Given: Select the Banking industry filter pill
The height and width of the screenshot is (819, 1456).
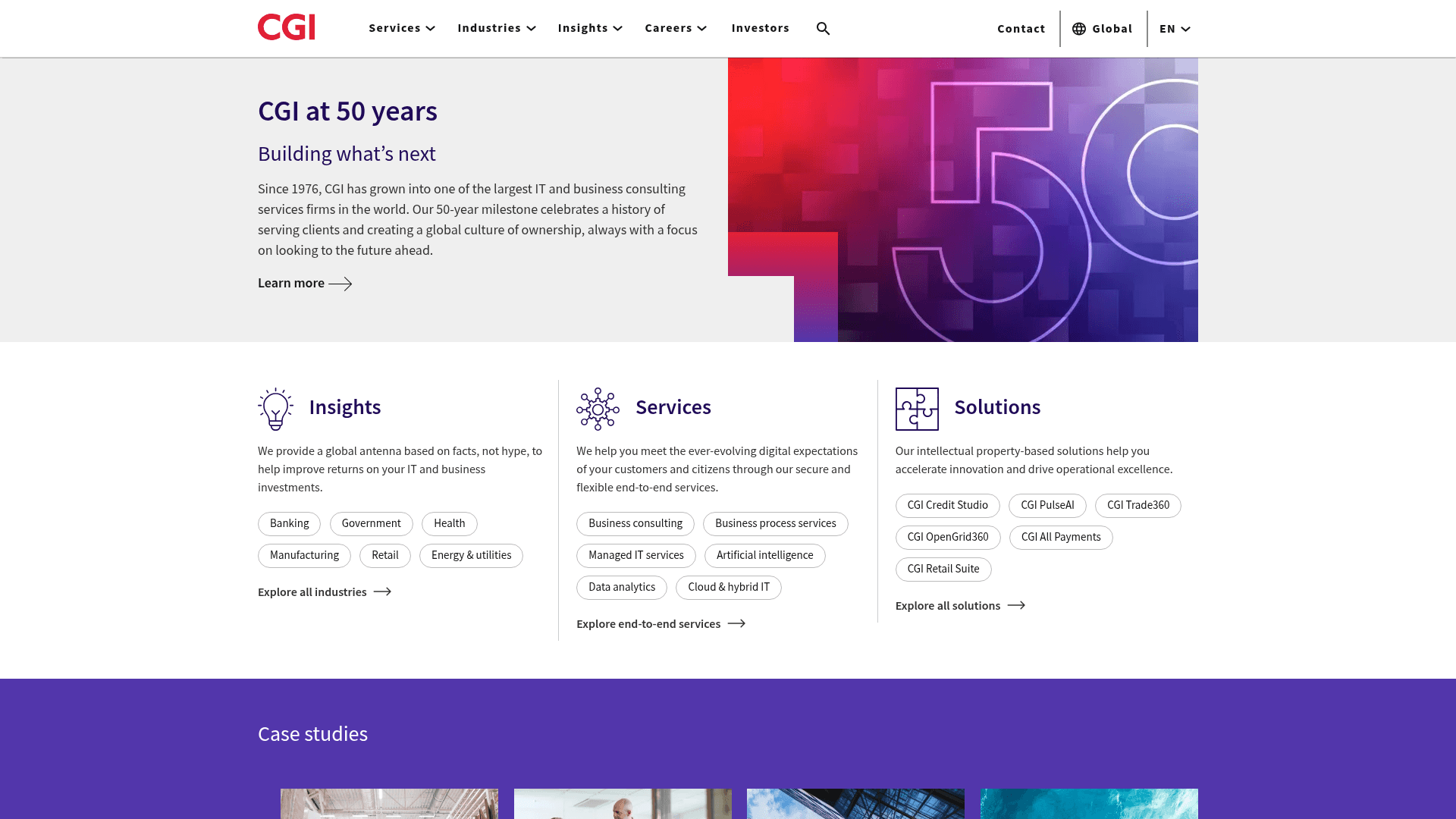Looking at the screenshot, I should [289, 523].
